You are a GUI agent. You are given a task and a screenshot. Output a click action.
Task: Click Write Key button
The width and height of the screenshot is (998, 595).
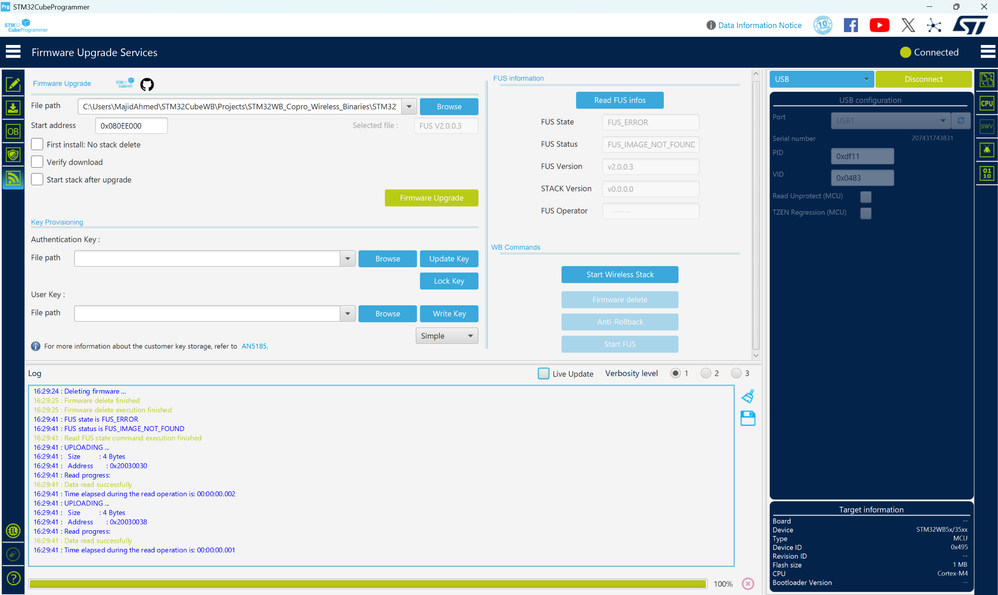tap(449, 313)
